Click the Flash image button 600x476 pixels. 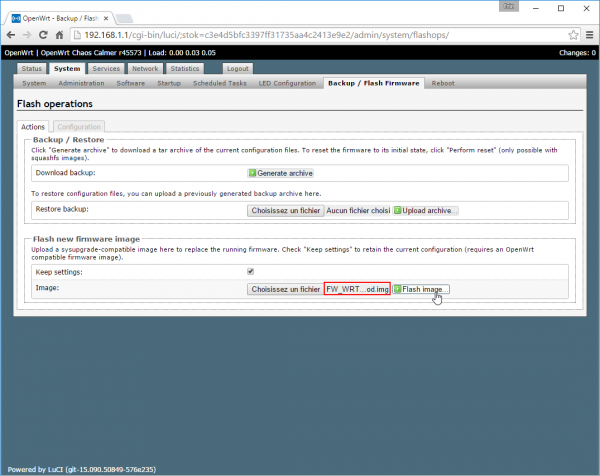[420, 289]
